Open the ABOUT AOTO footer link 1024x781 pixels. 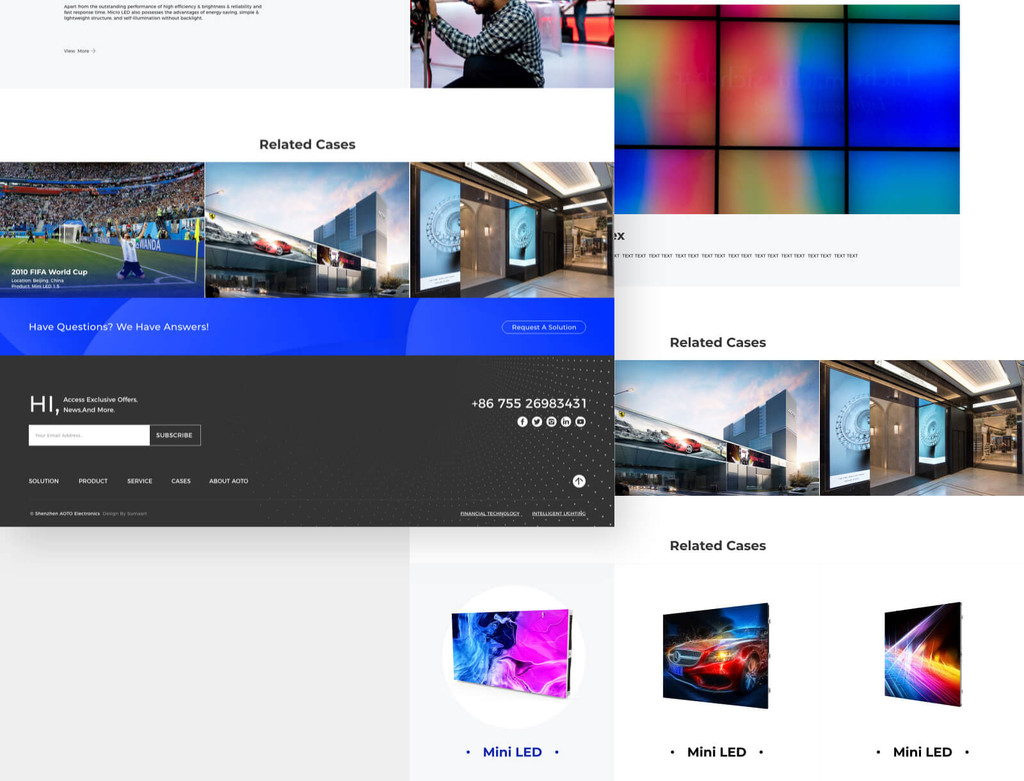(228, 481)
